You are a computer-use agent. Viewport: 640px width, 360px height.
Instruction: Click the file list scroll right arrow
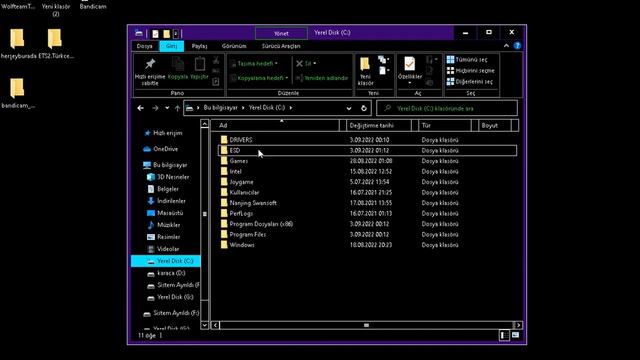coord(518,325)
